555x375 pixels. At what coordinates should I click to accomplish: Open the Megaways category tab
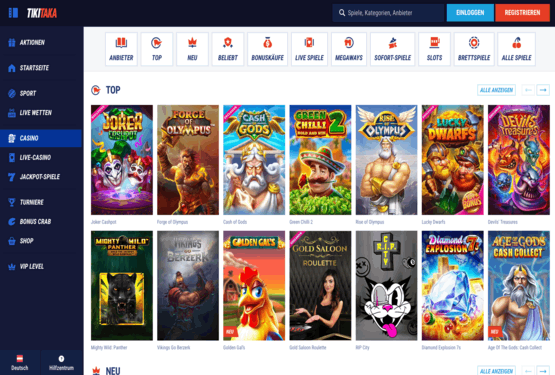coord(349,49)
